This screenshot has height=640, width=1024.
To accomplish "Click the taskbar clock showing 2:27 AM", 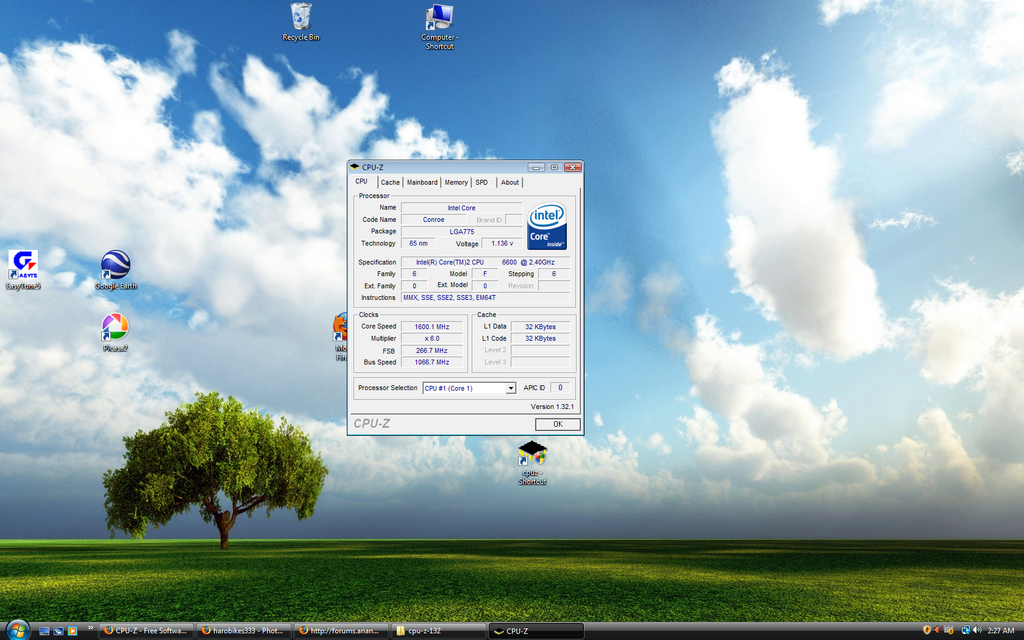I will coord(1000,631).
